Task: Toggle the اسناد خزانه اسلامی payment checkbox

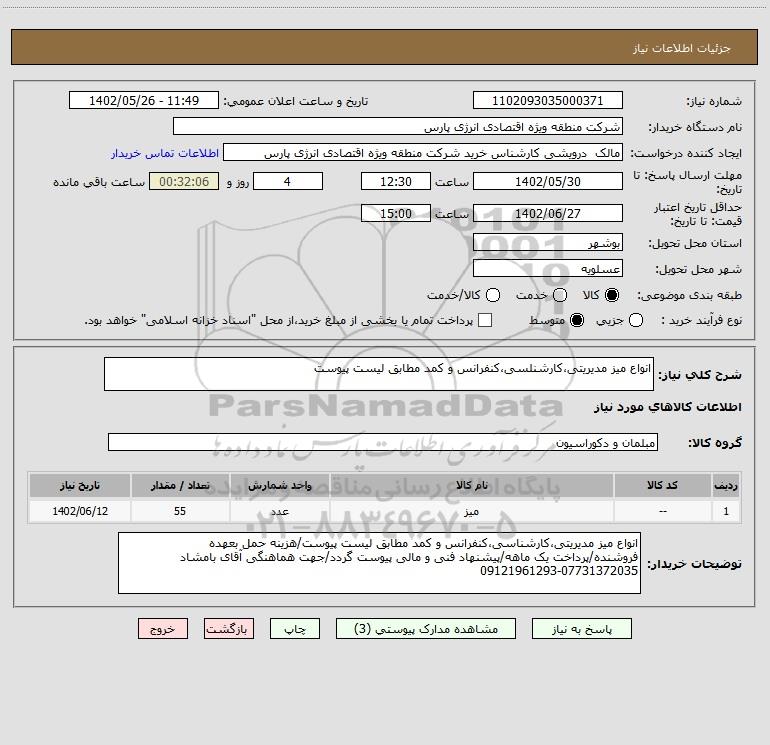Action: click(485, 321)
